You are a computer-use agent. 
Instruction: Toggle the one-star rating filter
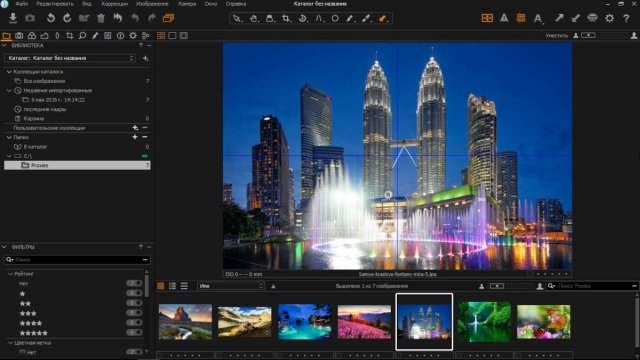[134, 293]
